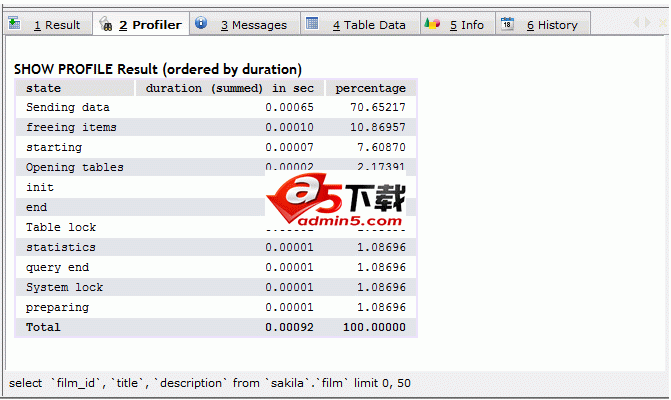
Task: Select the 'Opening tables' row label
Action: tap(74, 167)
